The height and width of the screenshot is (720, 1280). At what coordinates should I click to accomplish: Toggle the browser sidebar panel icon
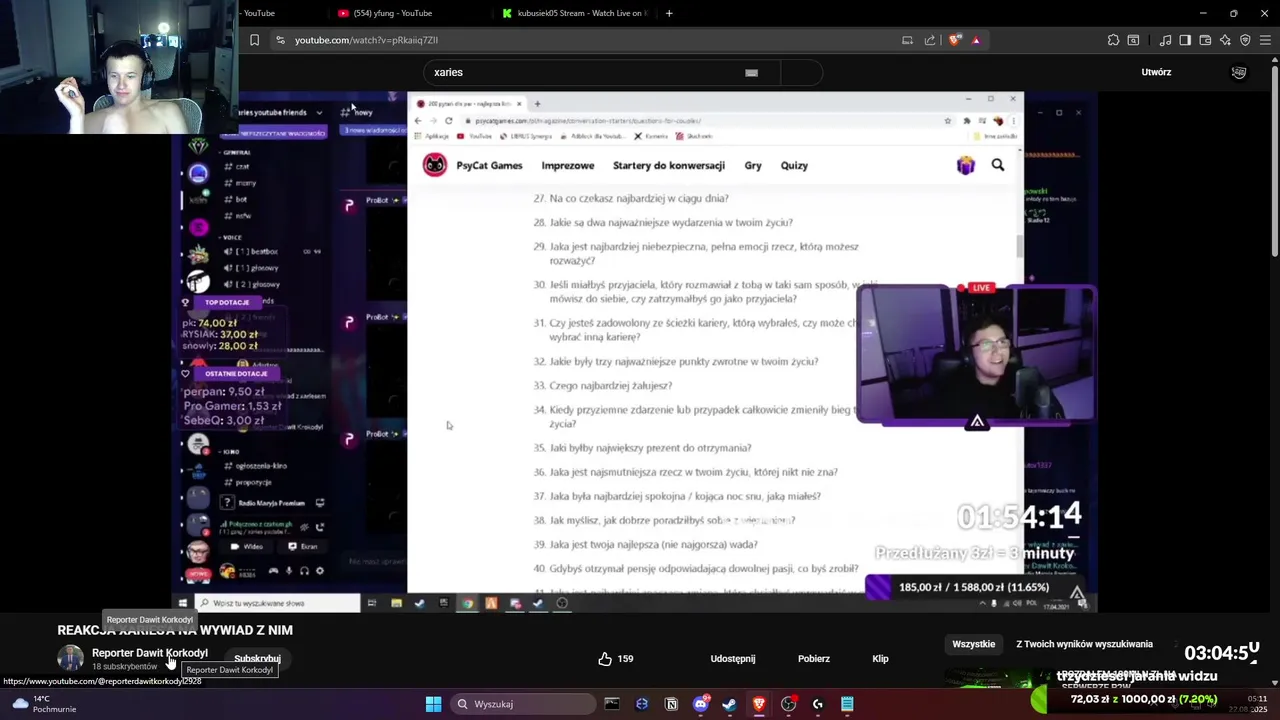(1185, 40)
